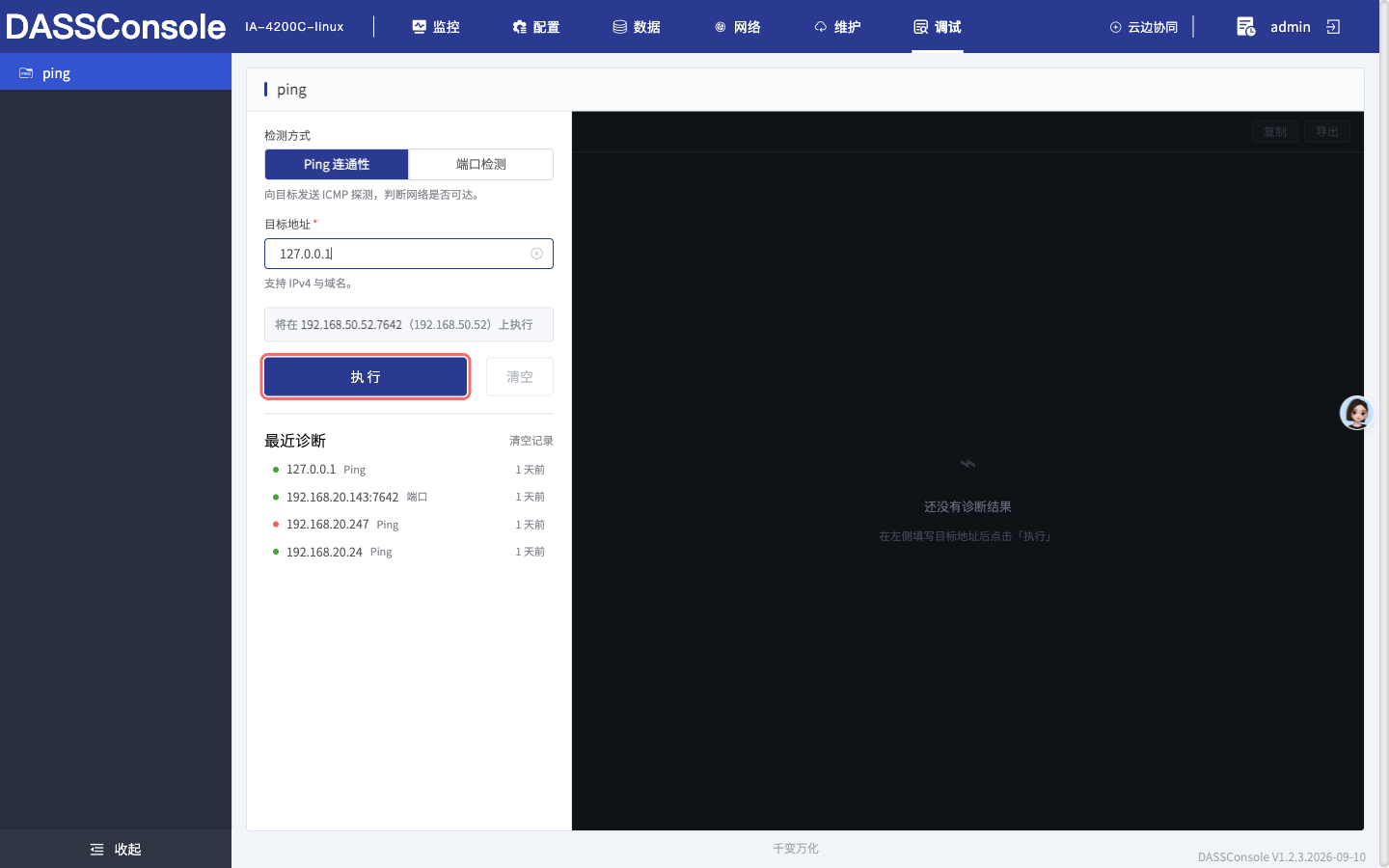Click the red status dot for 192.168.20.247
This screenshot has height=868, width=1389.
coord(276,525)
